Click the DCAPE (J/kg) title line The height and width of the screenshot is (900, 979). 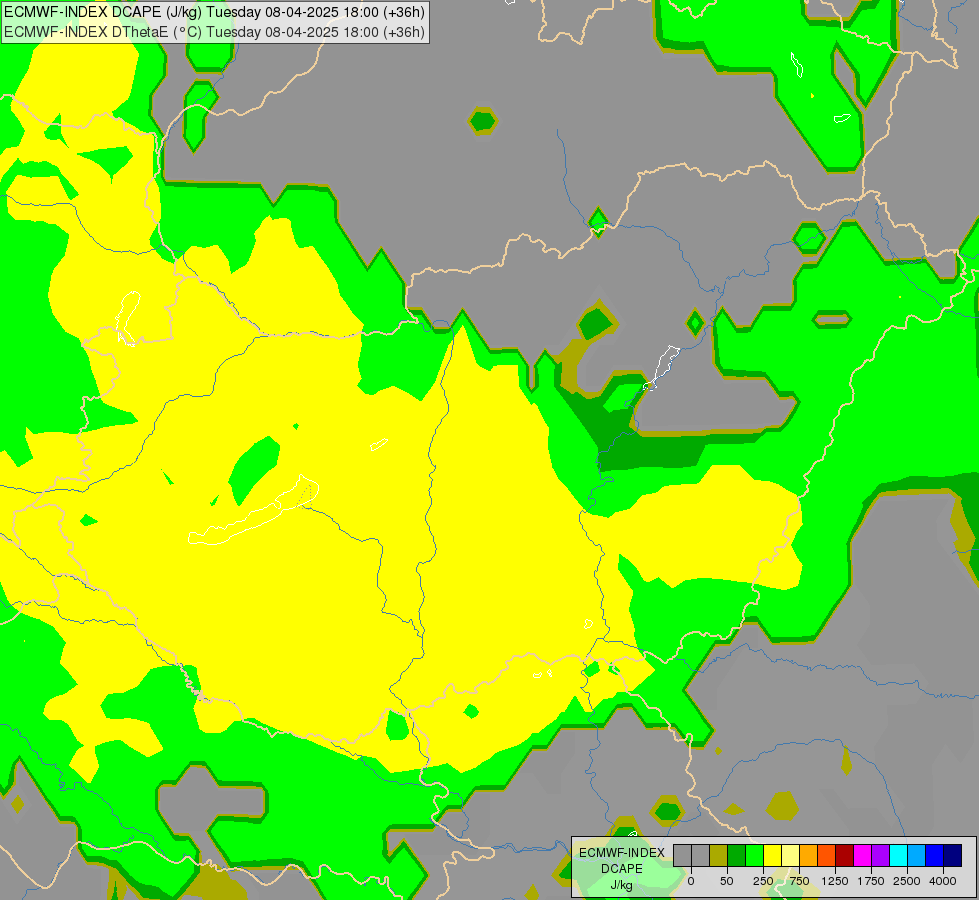[x=214, y=12]
